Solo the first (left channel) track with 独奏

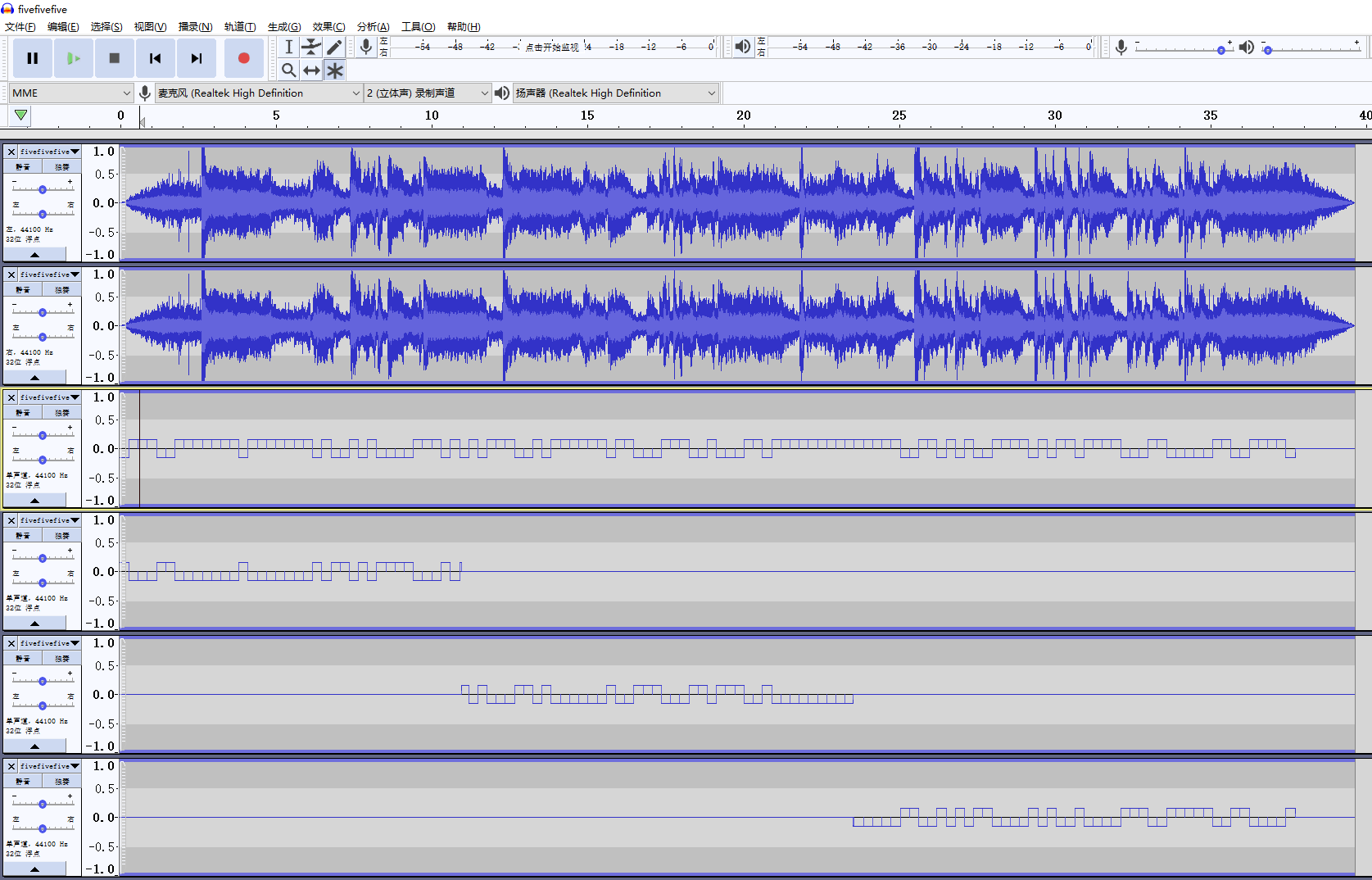62,167
